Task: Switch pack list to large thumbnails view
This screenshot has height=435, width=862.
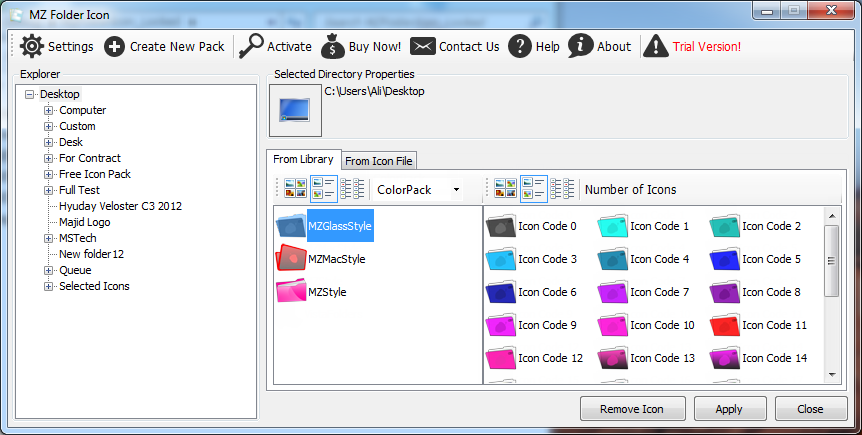Action: click(x=295, y=189)
